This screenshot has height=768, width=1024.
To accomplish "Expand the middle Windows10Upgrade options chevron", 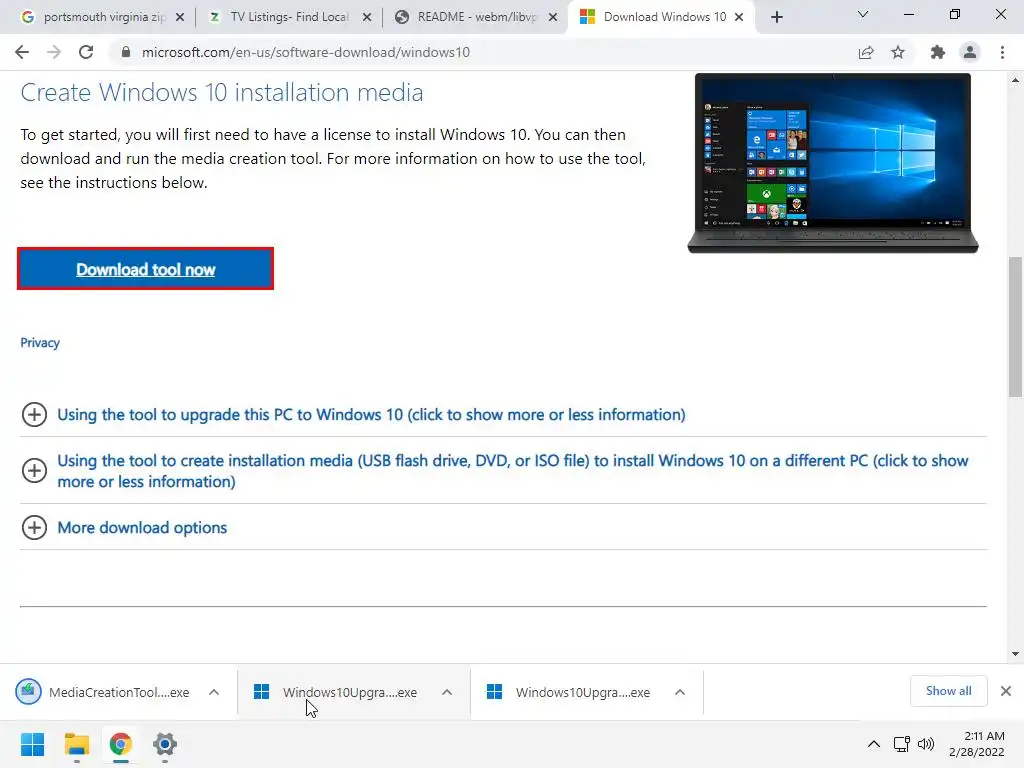I will tap(447, 692).
